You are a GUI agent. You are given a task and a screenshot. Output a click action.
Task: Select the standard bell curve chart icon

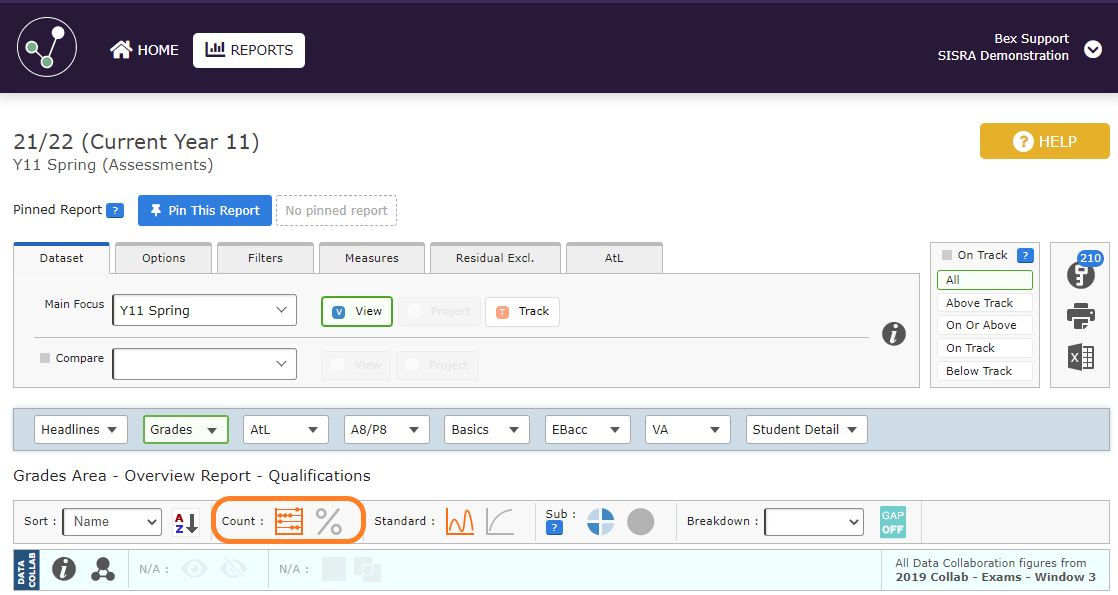coord(460,521)
